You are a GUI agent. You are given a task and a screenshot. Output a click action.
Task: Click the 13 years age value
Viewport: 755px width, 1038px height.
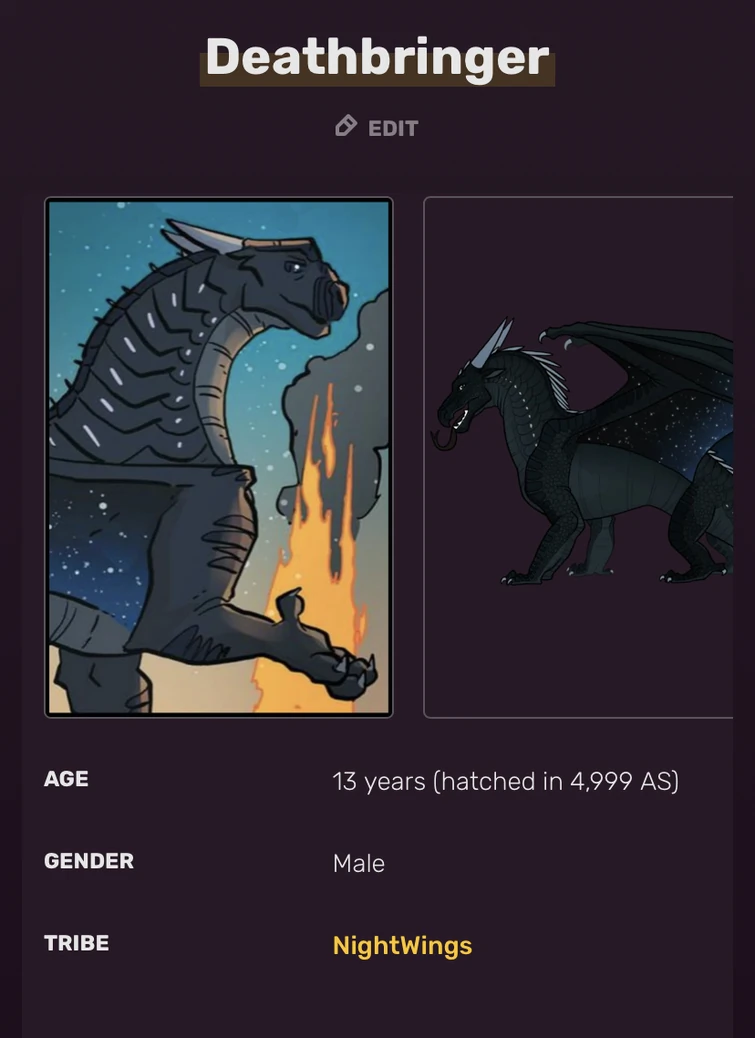[378, 781]
